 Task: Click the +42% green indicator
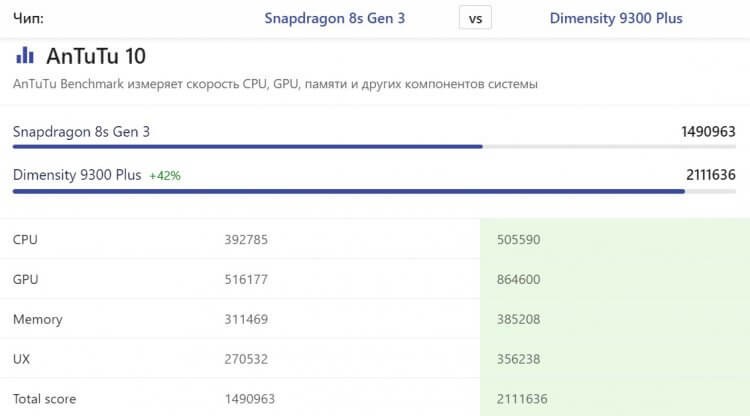165,175
